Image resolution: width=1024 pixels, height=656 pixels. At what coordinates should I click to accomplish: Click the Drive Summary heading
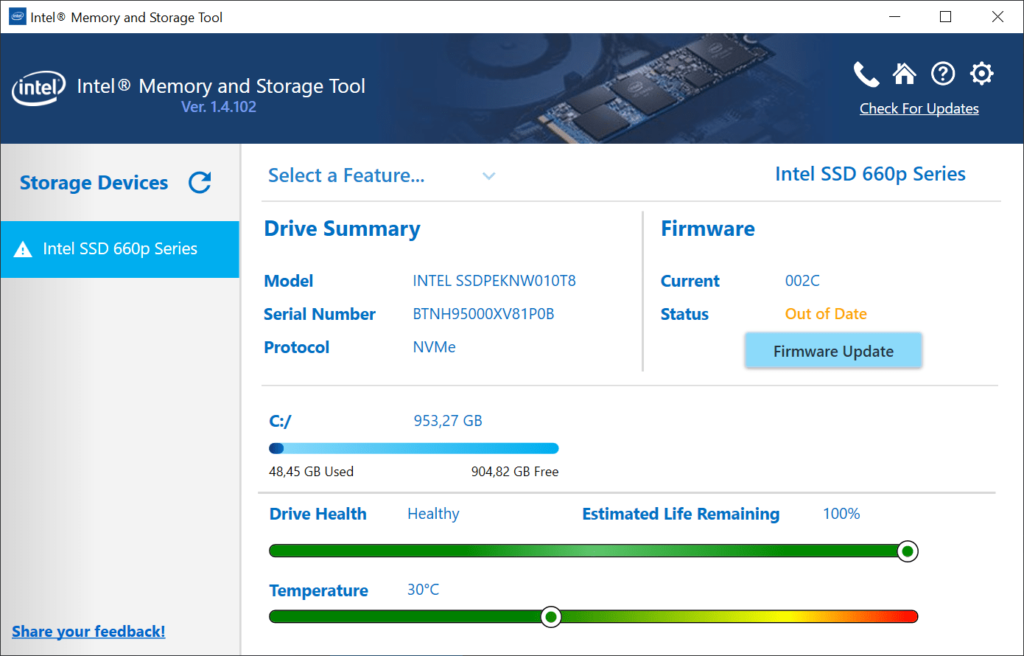[x=342, y=229]
